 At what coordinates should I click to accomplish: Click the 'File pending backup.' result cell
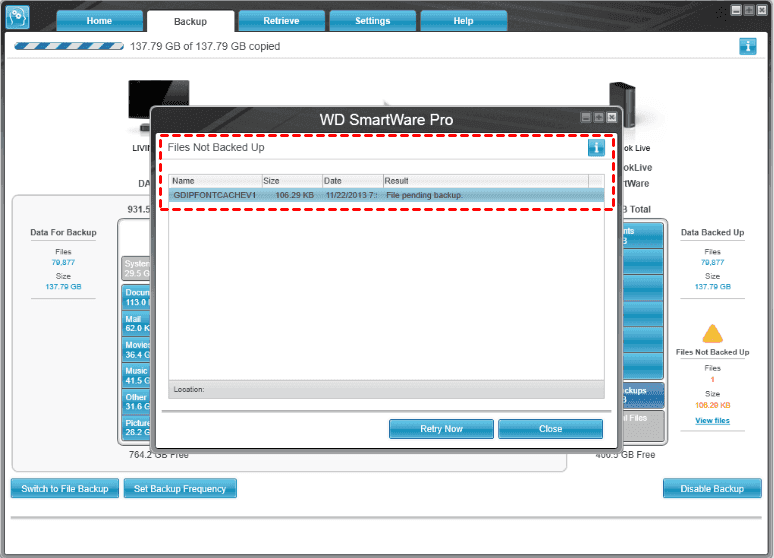click(x=424, y=195)
